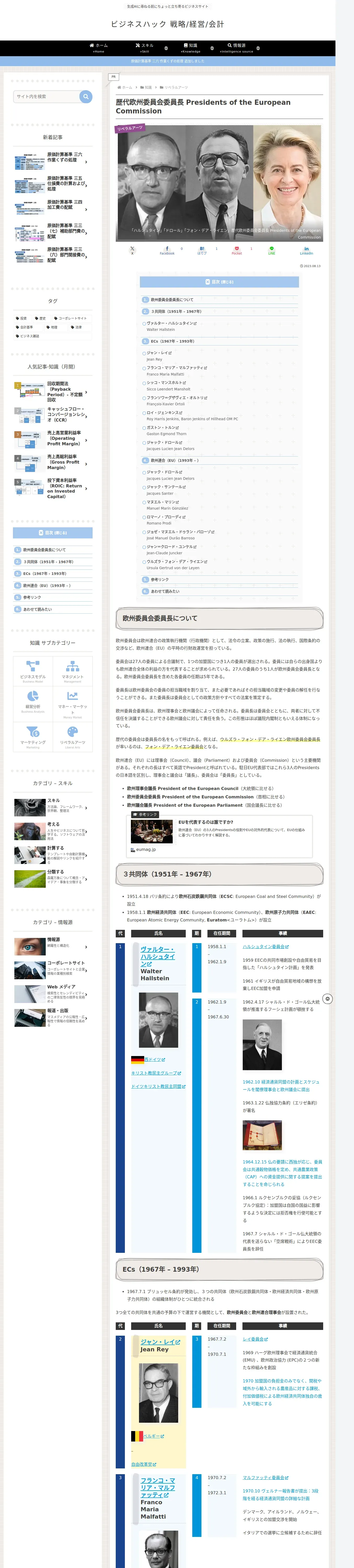Open スキル in the top navigation

(x=145, y=48)
